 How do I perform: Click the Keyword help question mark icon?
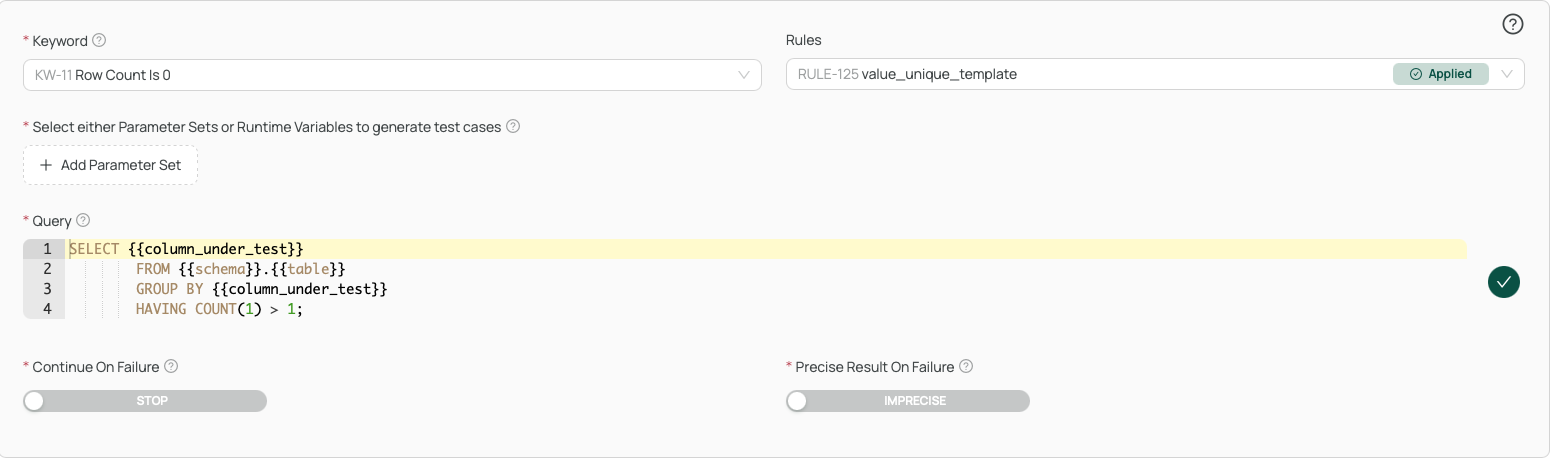pyautogui.click(x=99, y=41)
